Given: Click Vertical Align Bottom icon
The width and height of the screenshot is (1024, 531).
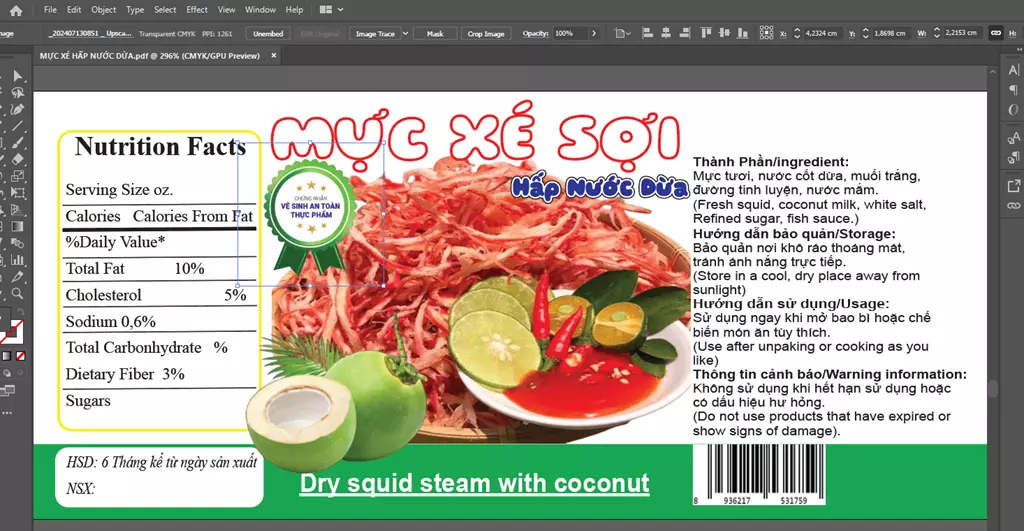Looking at the screenshot, I should 743,33.
